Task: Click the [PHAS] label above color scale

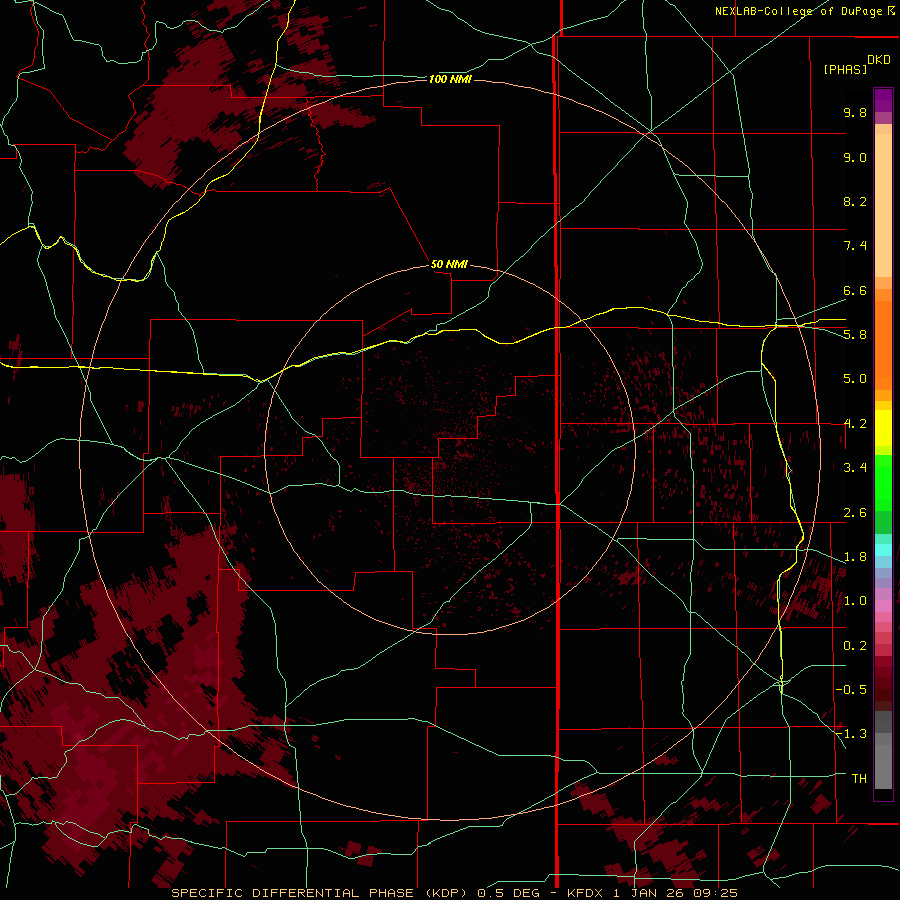Action: (x=845, y=69)
